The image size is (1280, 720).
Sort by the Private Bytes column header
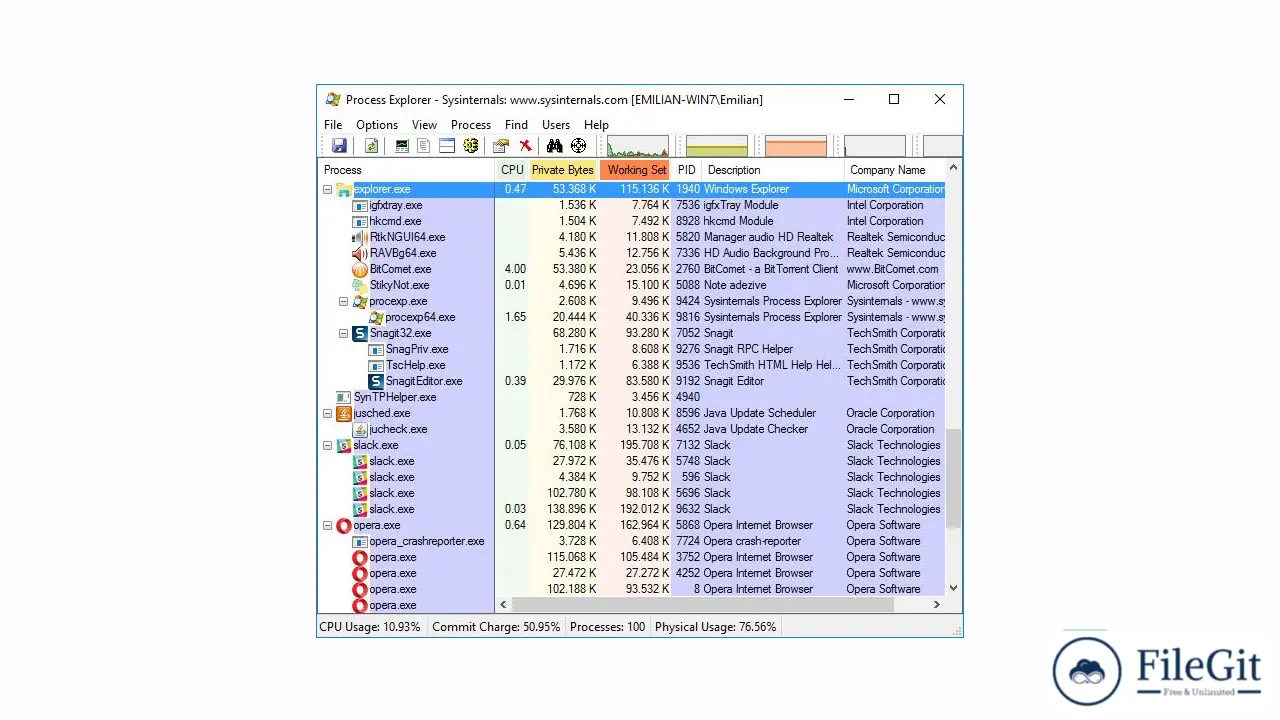point(563,170)
